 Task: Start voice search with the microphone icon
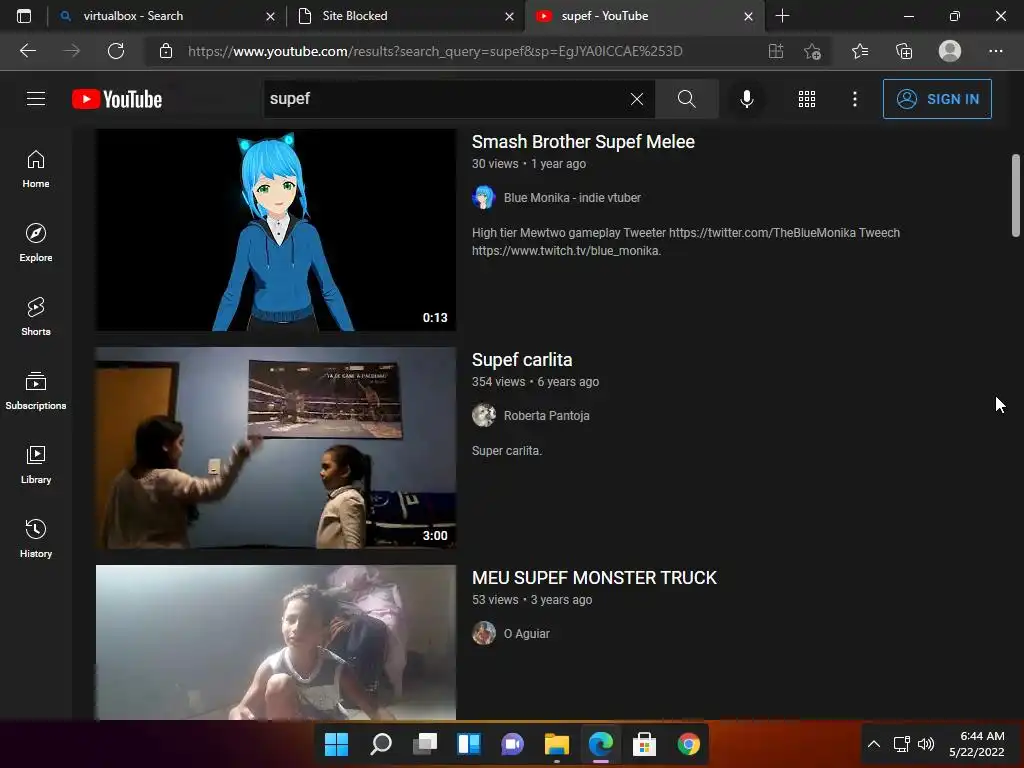(746, 99)
